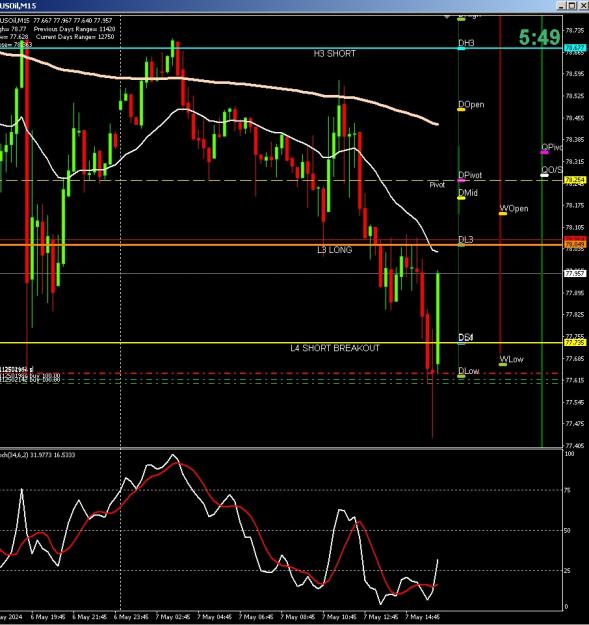Select the magenta QPivot marker
This screenshot has width=589, height=625.
click(544, 152)
